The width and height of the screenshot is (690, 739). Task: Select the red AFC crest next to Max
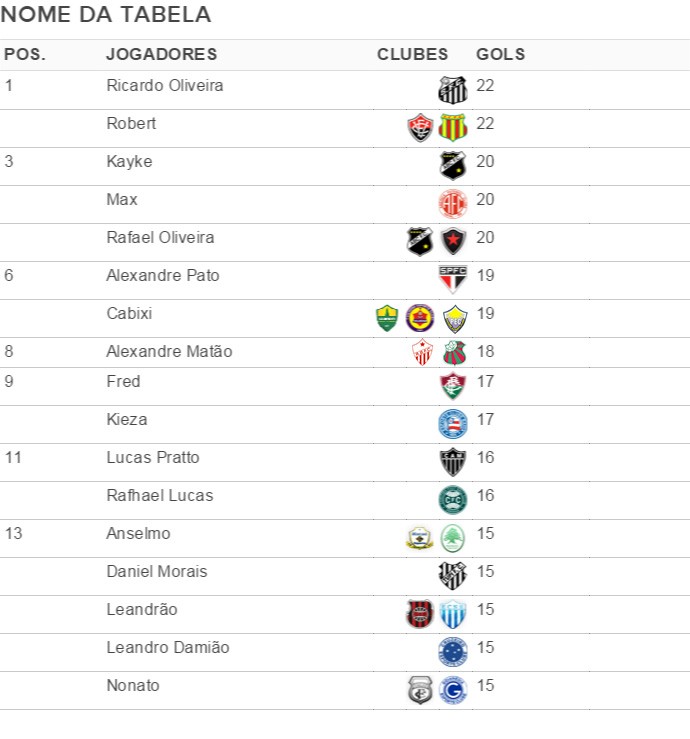[452, 204]
